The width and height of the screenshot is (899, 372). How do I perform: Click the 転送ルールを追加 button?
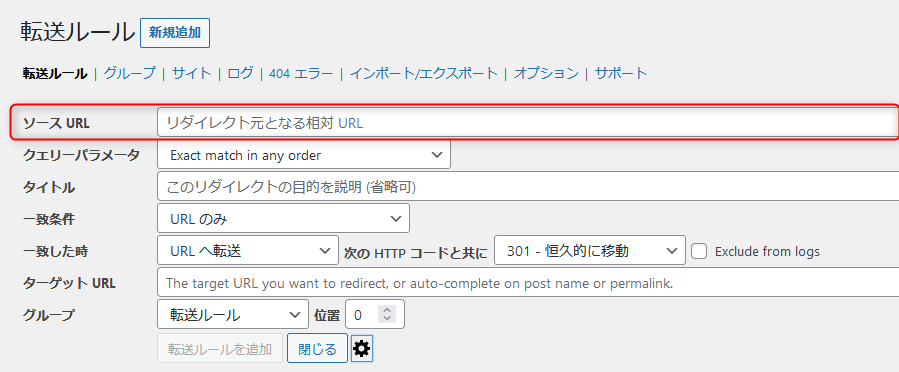coord(220,348)
